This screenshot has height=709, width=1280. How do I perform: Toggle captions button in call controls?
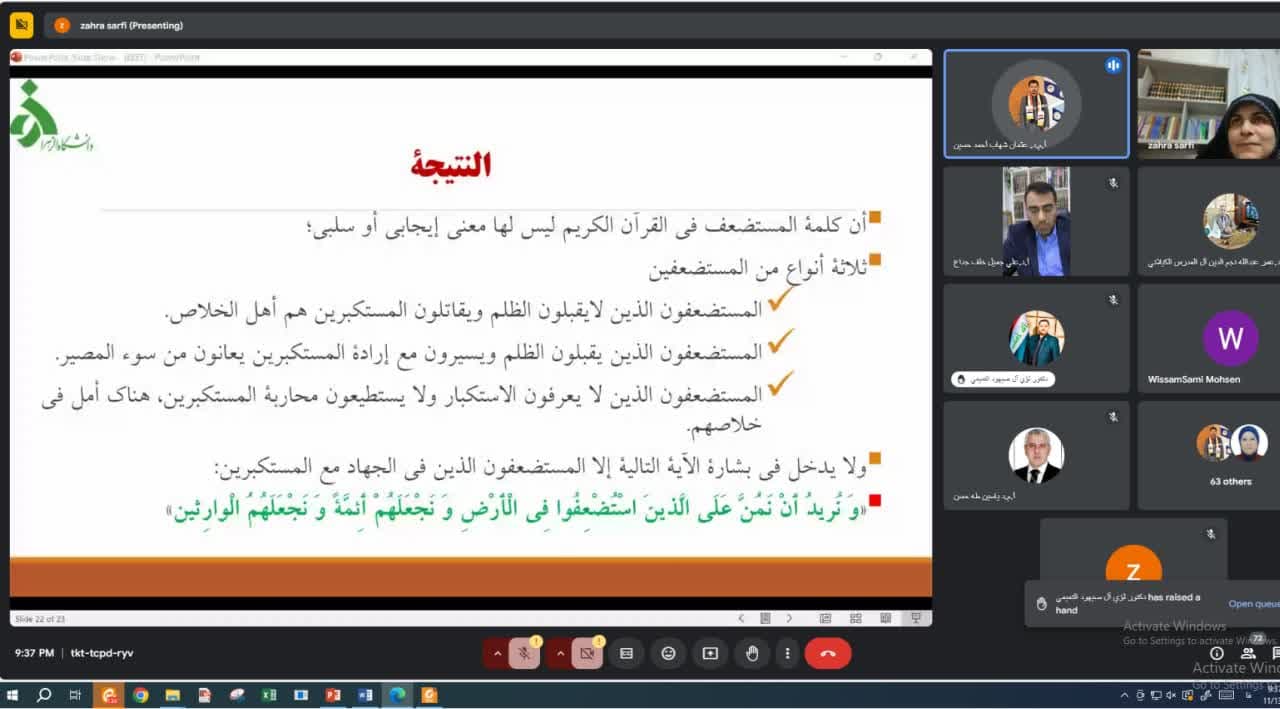(x=627, y=653)
